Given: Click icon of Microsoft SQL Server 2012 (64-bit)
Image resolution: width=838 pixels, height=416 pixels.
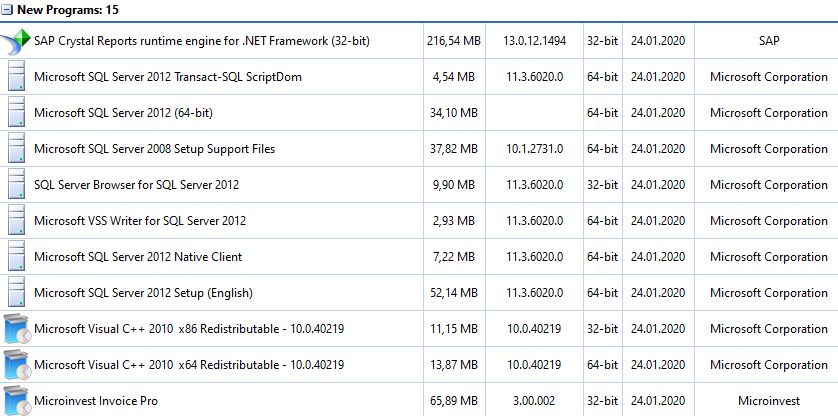Looking at the screenshot, I should pyautogui.click(x=17, y=112).
